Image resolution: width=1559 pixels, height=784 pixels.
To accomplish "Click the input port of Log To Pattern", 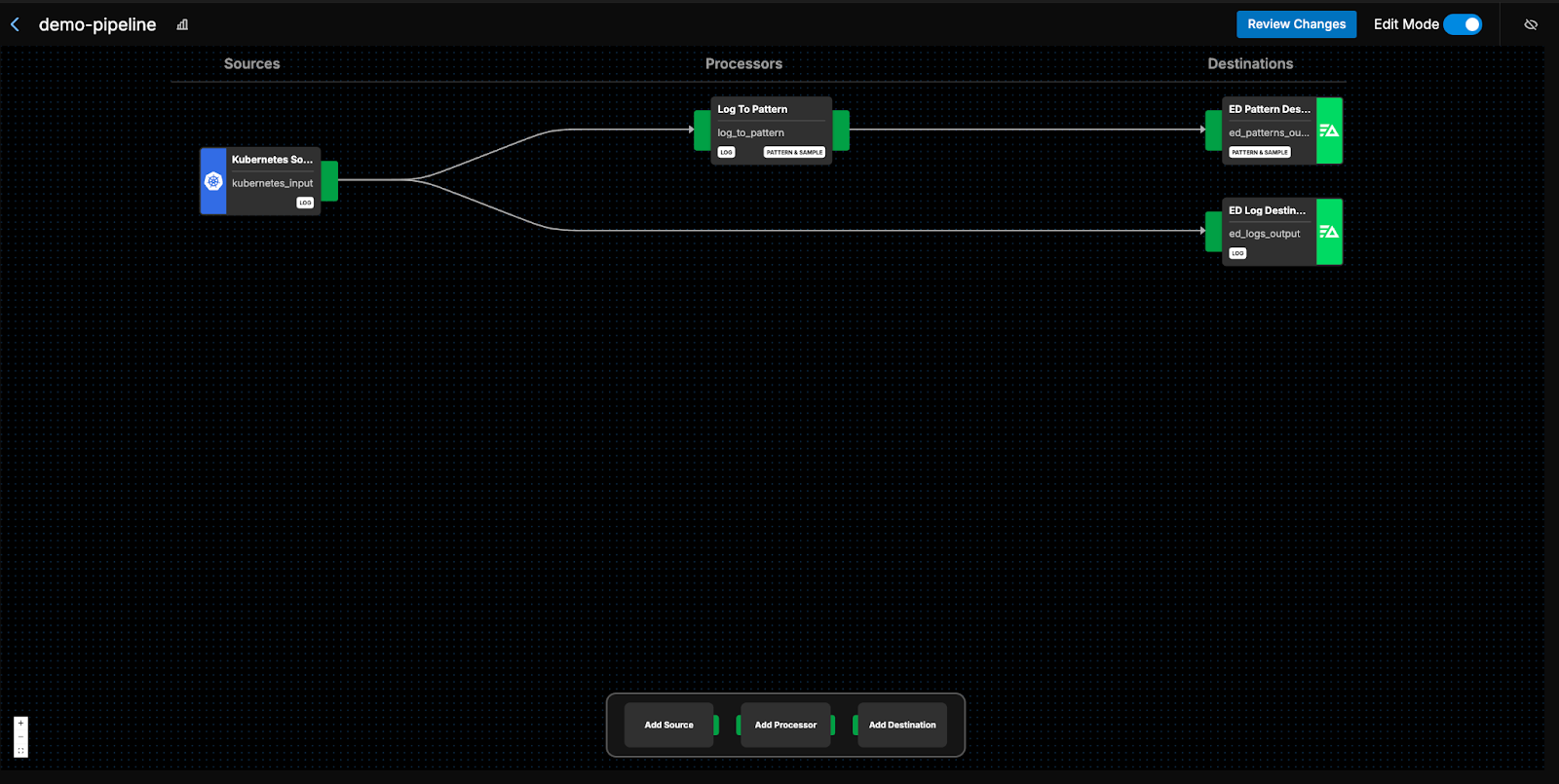I will [x=703, y=131].
